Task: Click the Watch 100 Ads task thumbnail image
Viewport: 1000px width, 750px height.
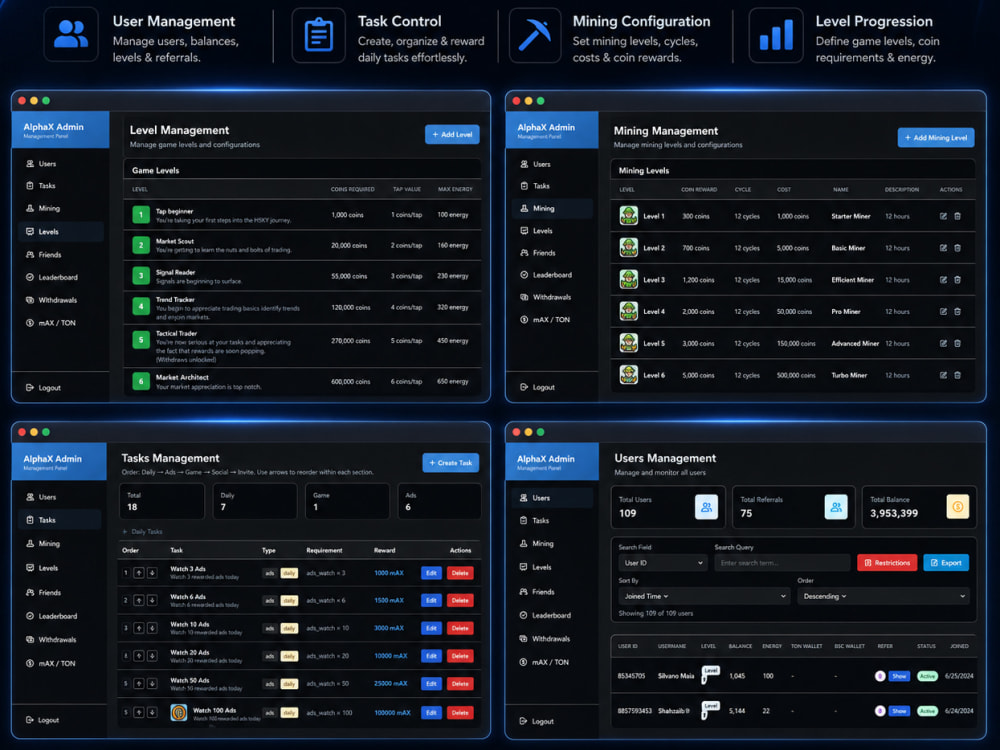Action: coord(179,712)
